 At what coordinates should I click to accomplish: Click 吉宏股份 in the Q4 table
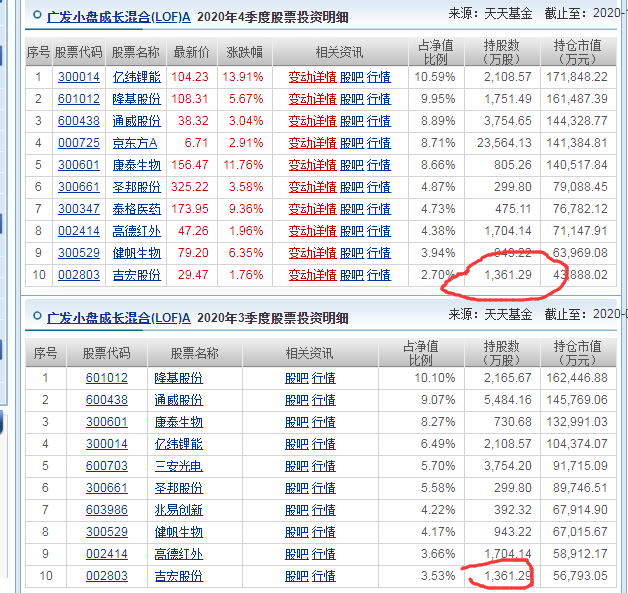(137, 275)
